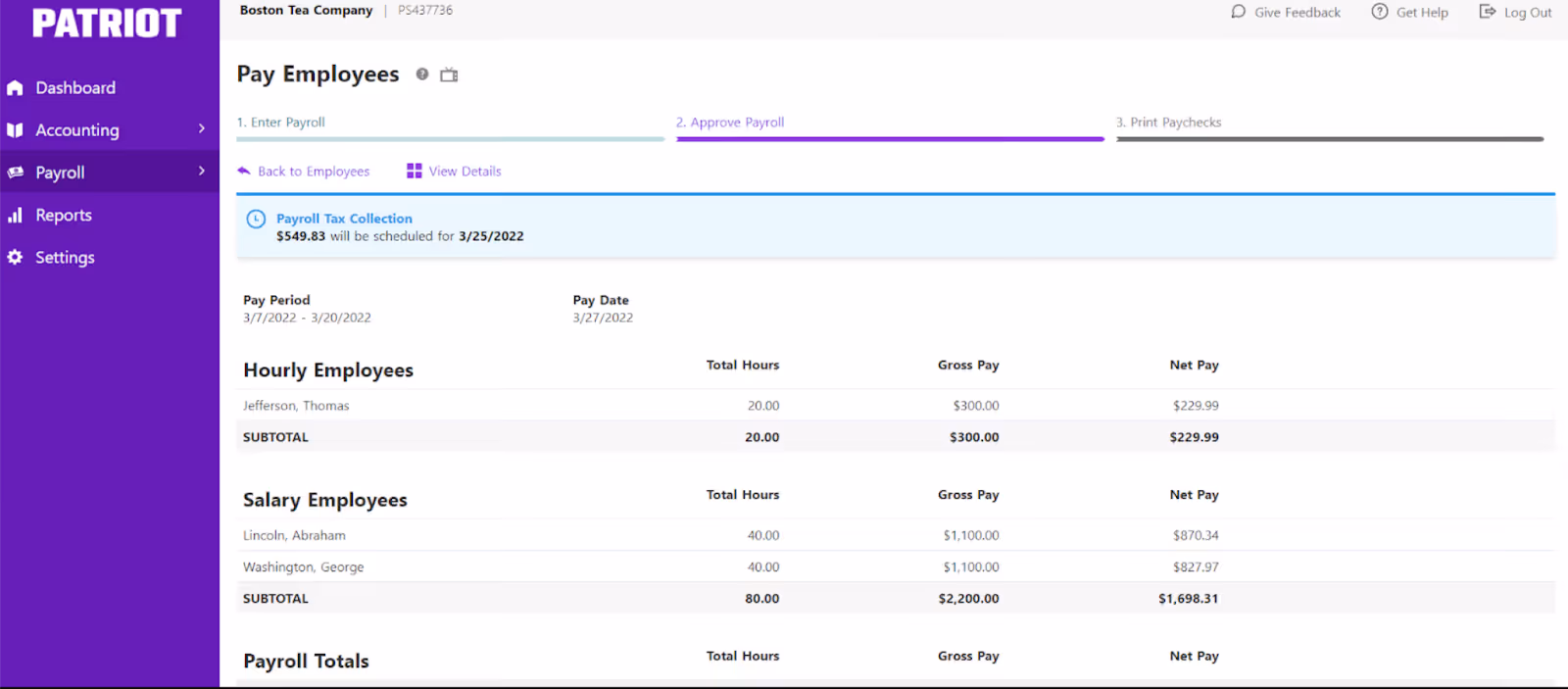This screenshot has height=689, width=1568.
Task: Click the Get Help circle icon
Action: 1380,12
